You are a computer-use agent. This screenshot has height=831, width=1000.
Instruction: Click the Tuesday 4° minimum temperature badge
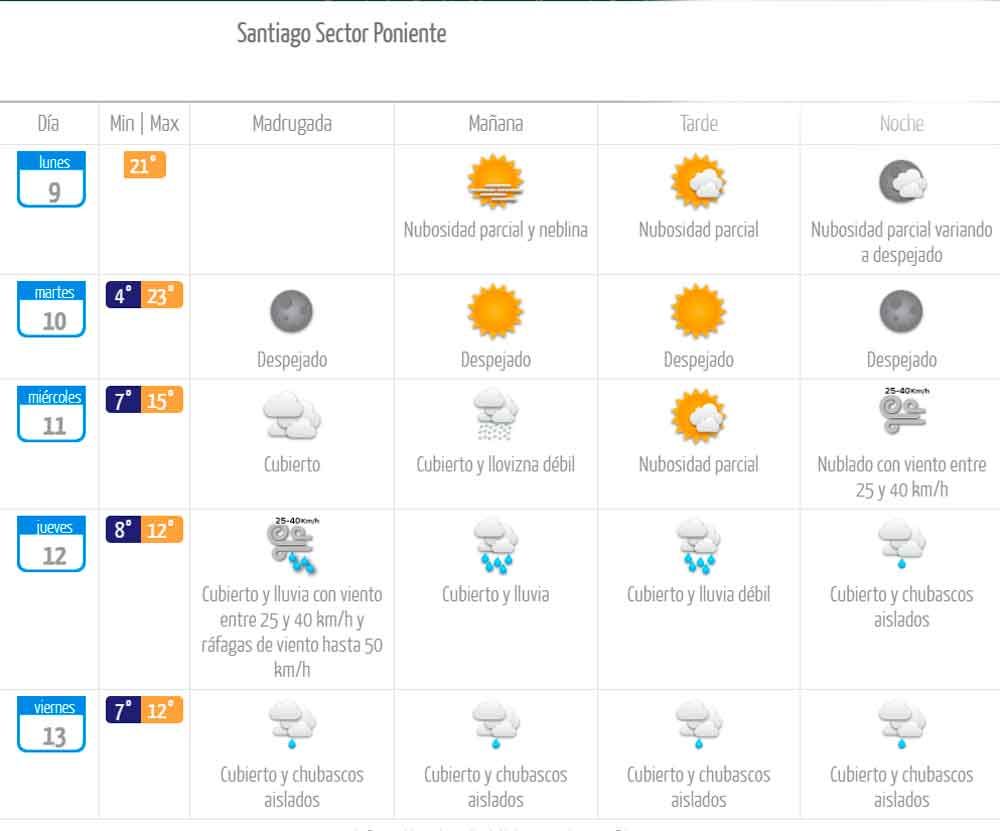(123, 296)
